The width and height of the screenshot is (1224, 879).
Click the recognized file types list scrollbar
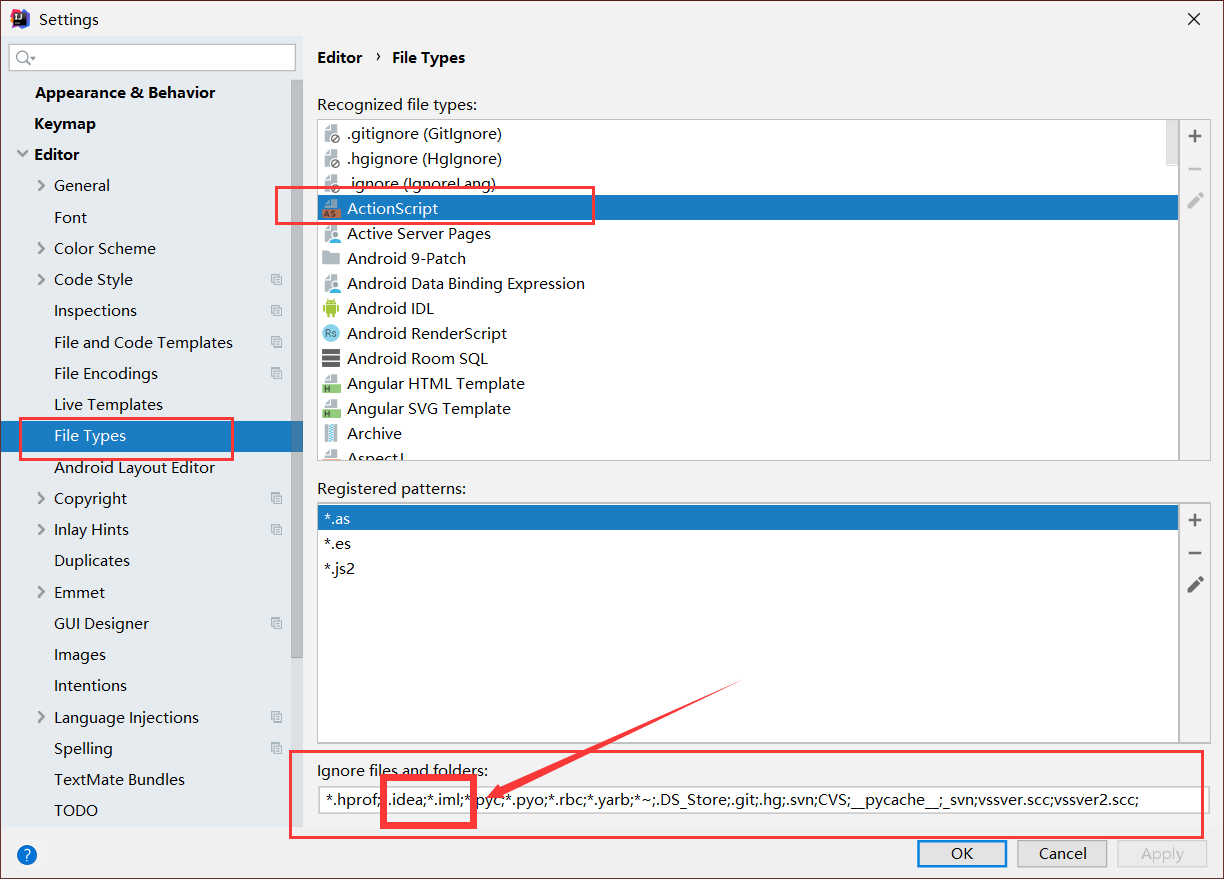pyautogui.click(x=1172, y=143)
